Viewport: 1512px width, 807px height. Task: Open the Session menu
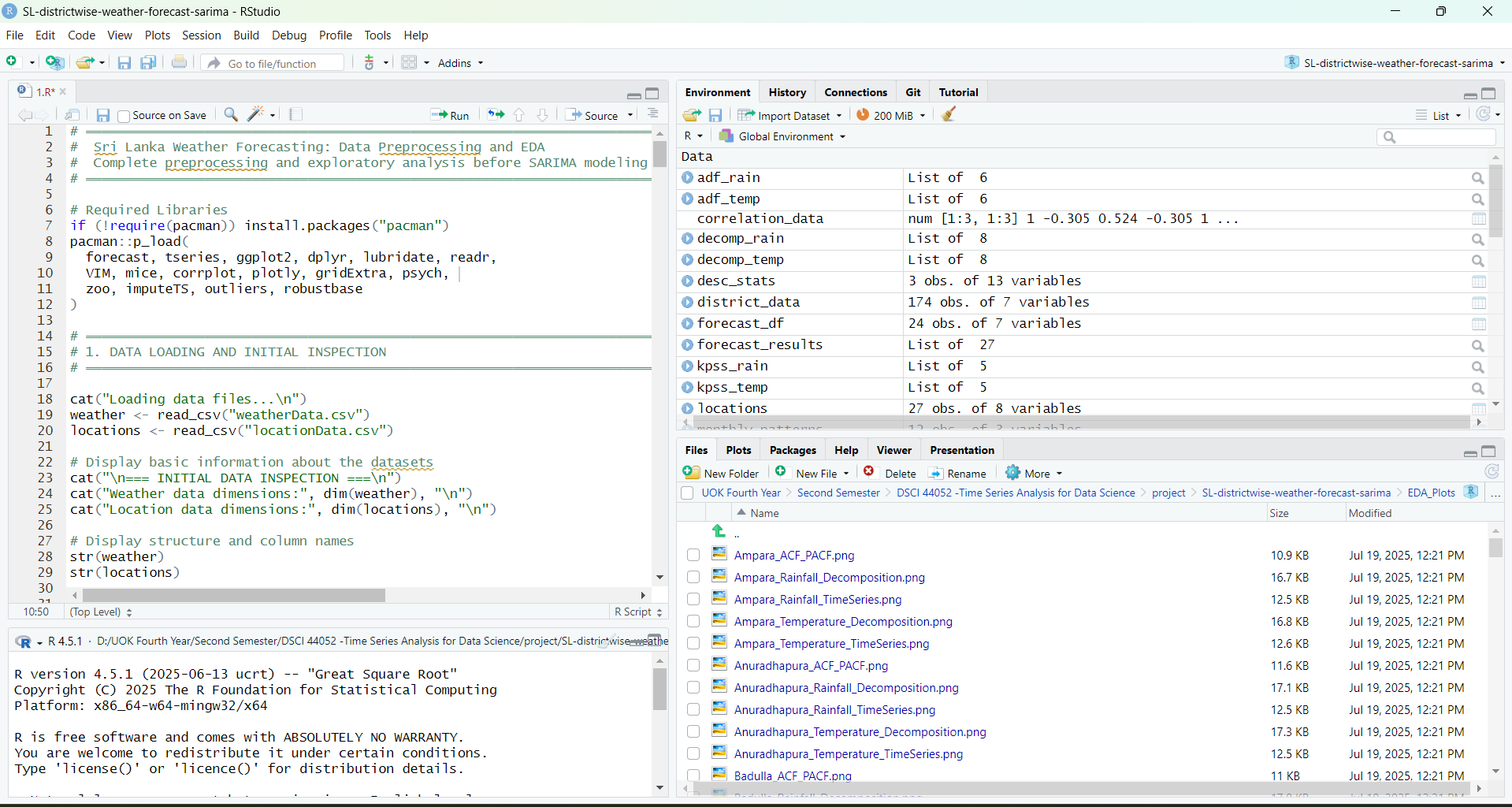click(x=201, y=35)
